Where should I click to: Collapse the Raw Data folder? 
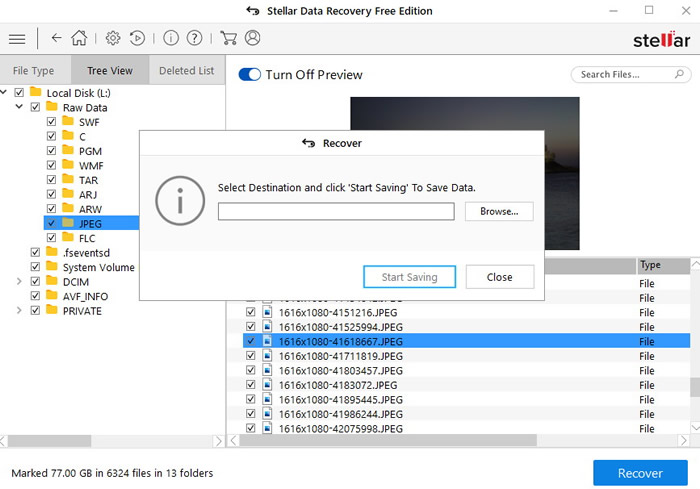(x=20, y=107)
